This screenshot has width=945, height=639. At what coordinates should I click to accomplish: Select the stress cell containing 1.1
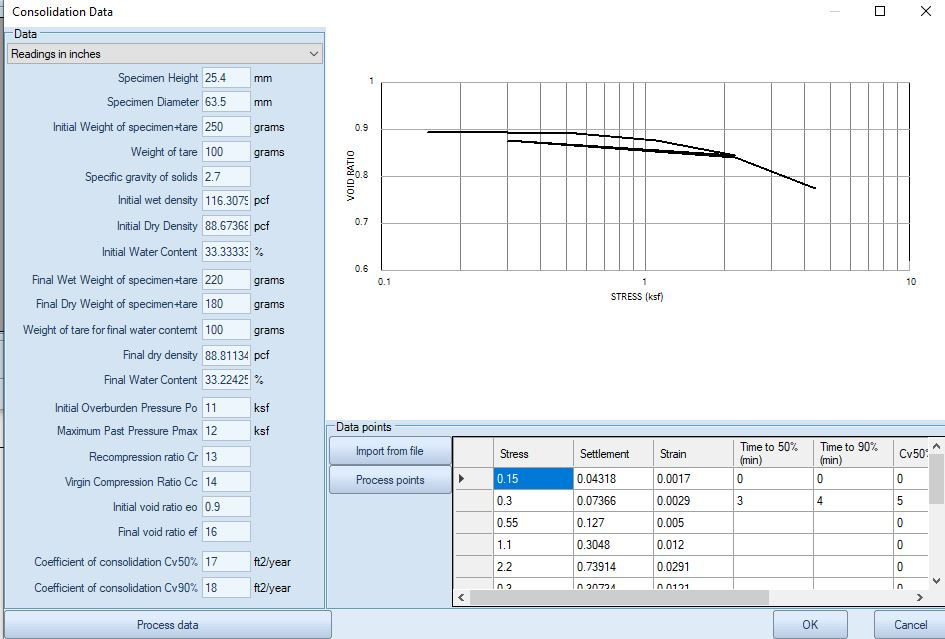coord(533,544)
